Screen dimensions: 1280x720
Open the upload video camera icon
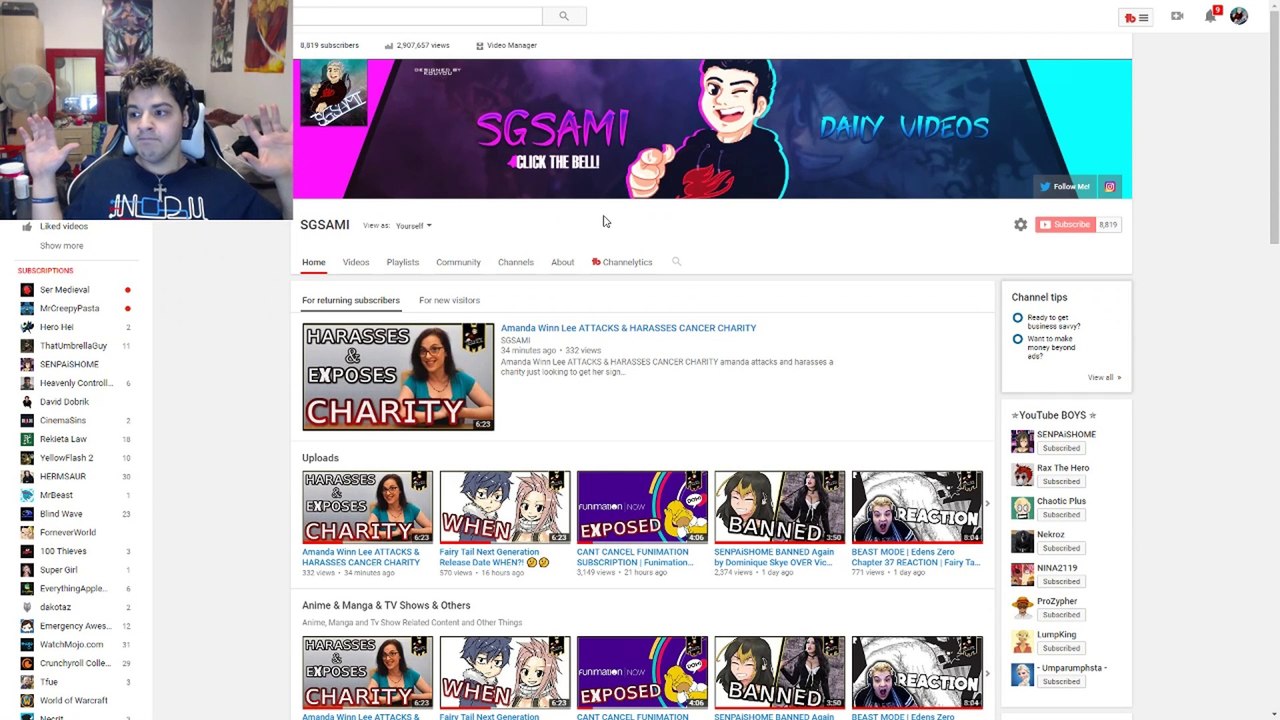click(1177, 16)
